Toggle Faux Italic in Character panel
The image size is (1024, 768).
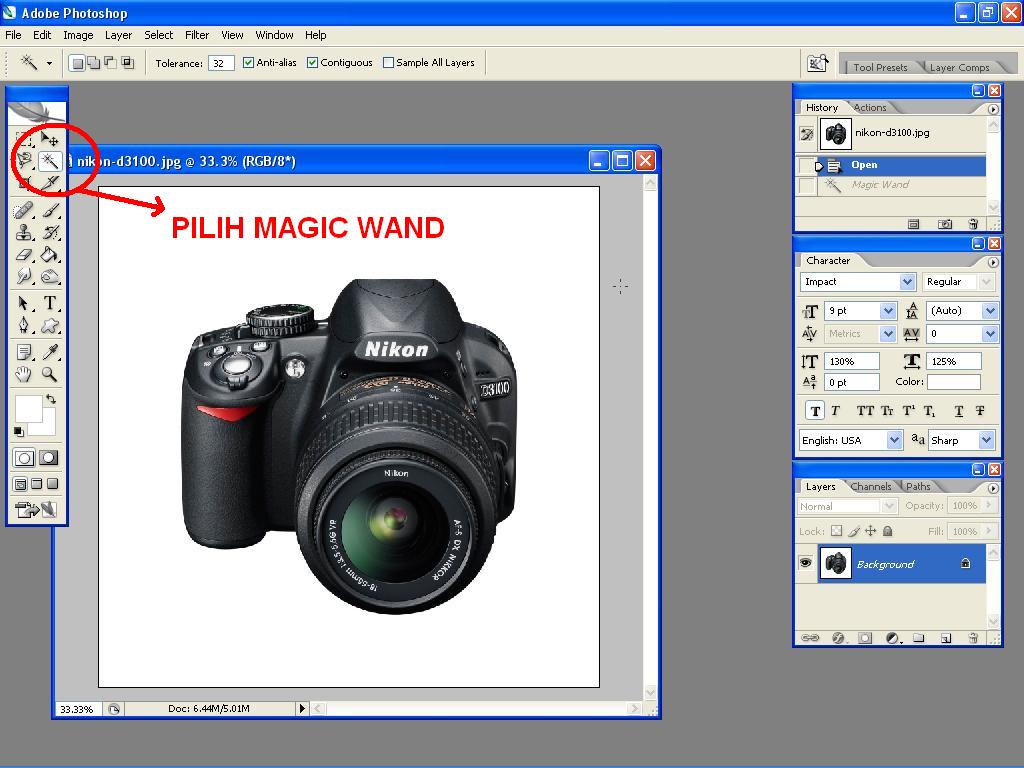coord(835,411)
